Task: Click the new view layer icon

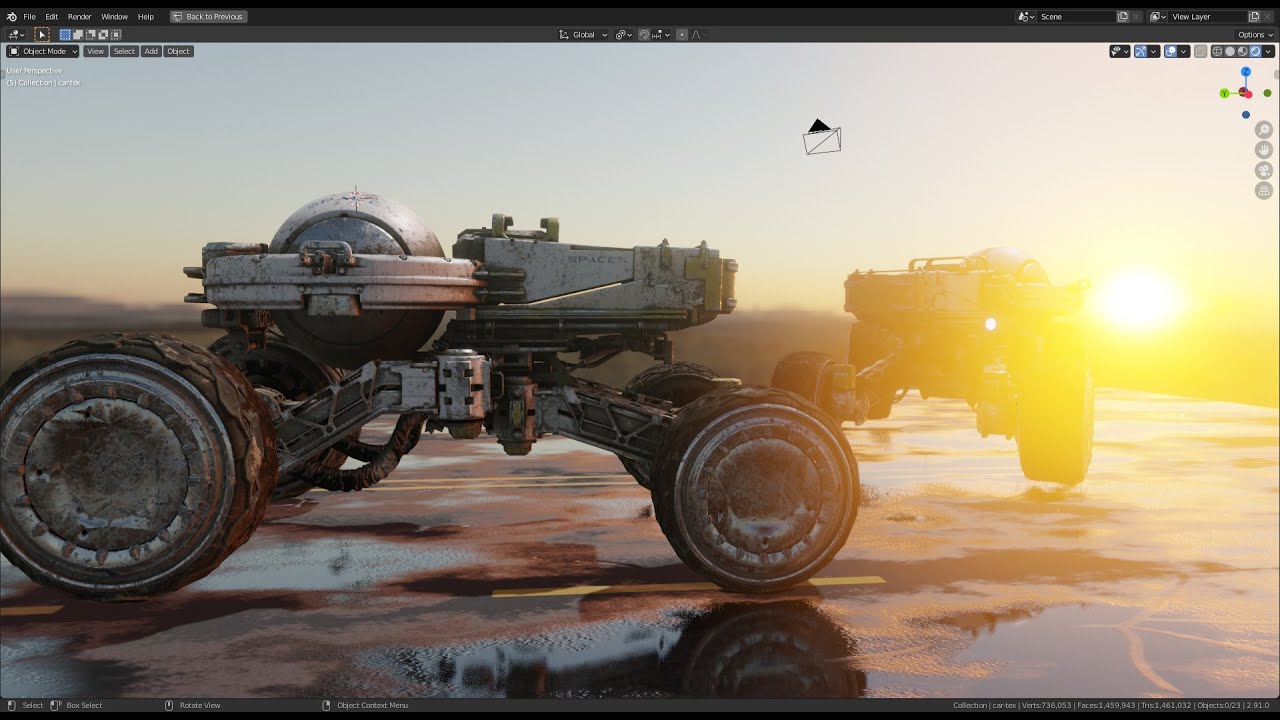Action: pyautogui.click(x=1254, y=17)
